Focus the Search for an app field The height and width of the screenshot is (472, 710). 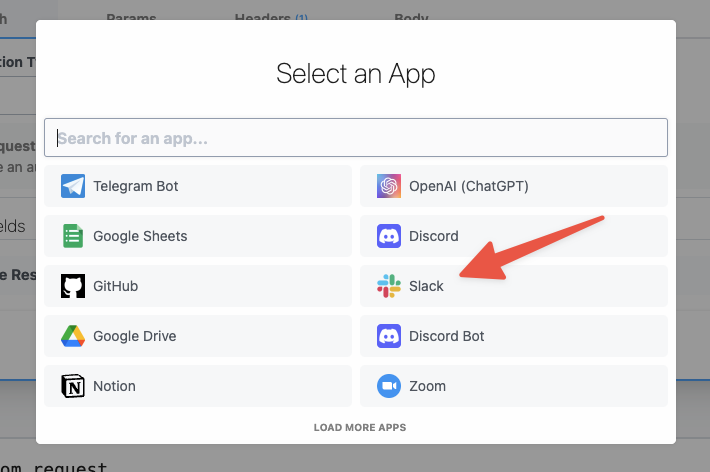pyautogui.click(x=356, y=138)
